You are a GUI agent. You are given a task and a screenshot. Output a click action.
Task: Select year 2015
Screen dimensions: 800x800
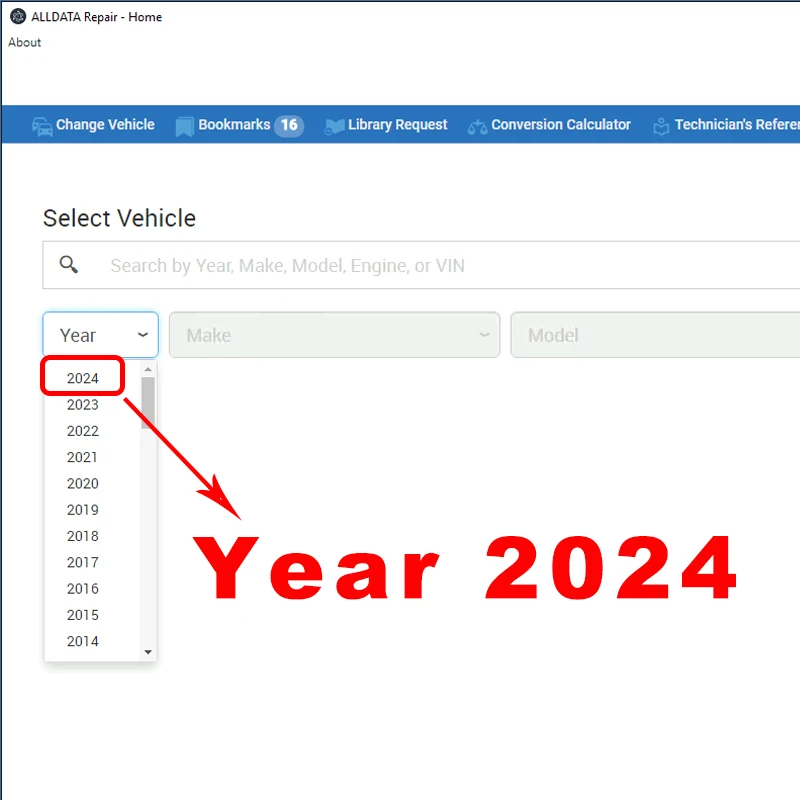83,615
